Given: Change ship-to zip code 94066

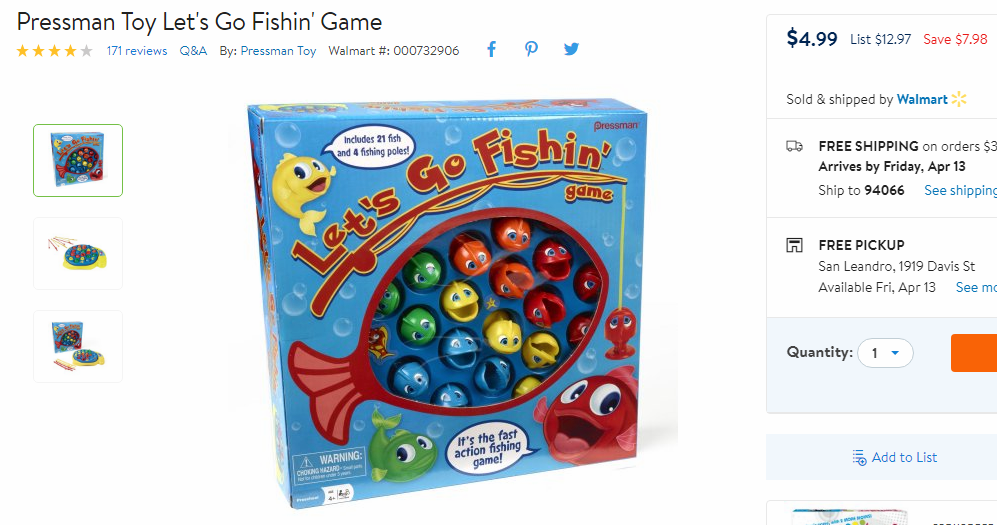Looking at the screenshot, I should (883, 190).
